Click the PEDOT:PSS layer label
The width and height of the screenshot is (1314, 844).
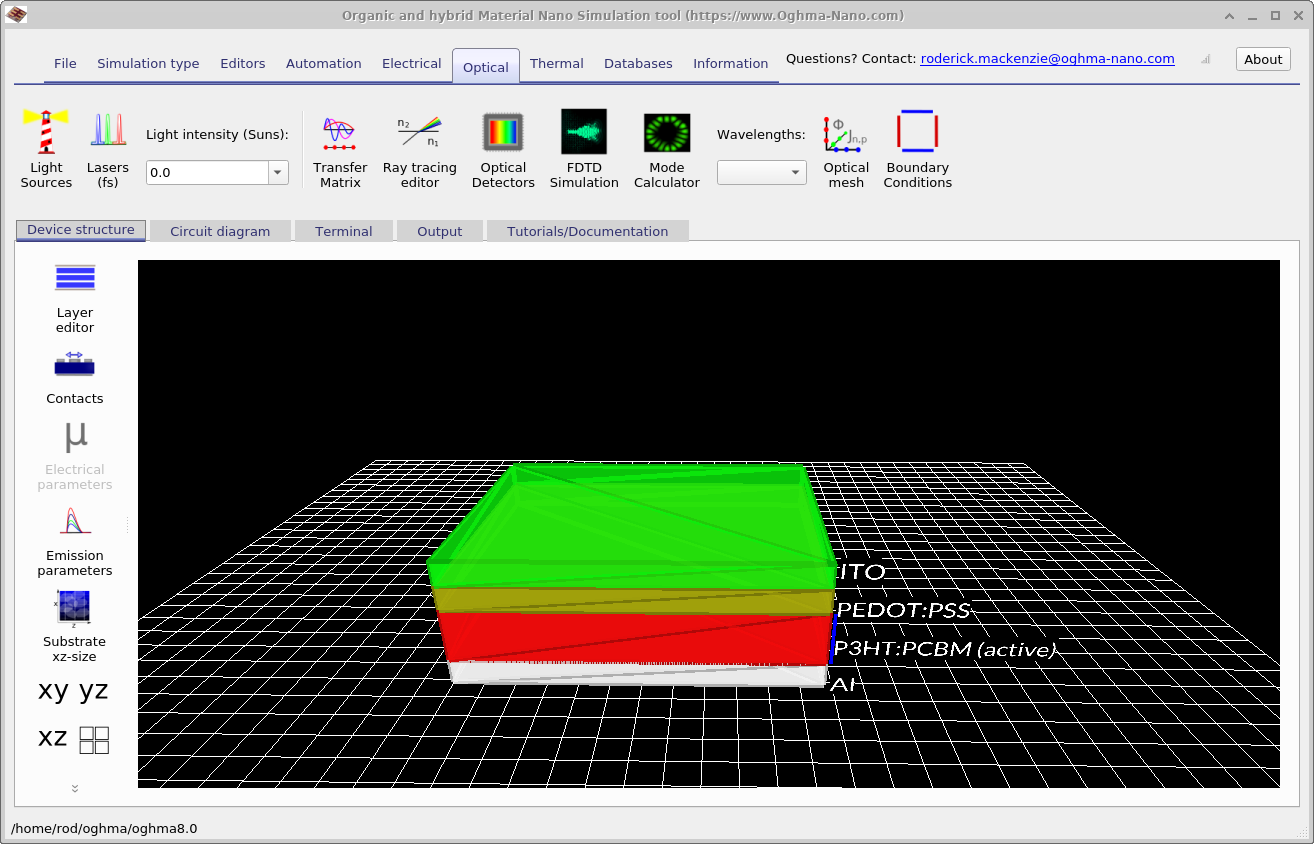(x=903, y=610)
